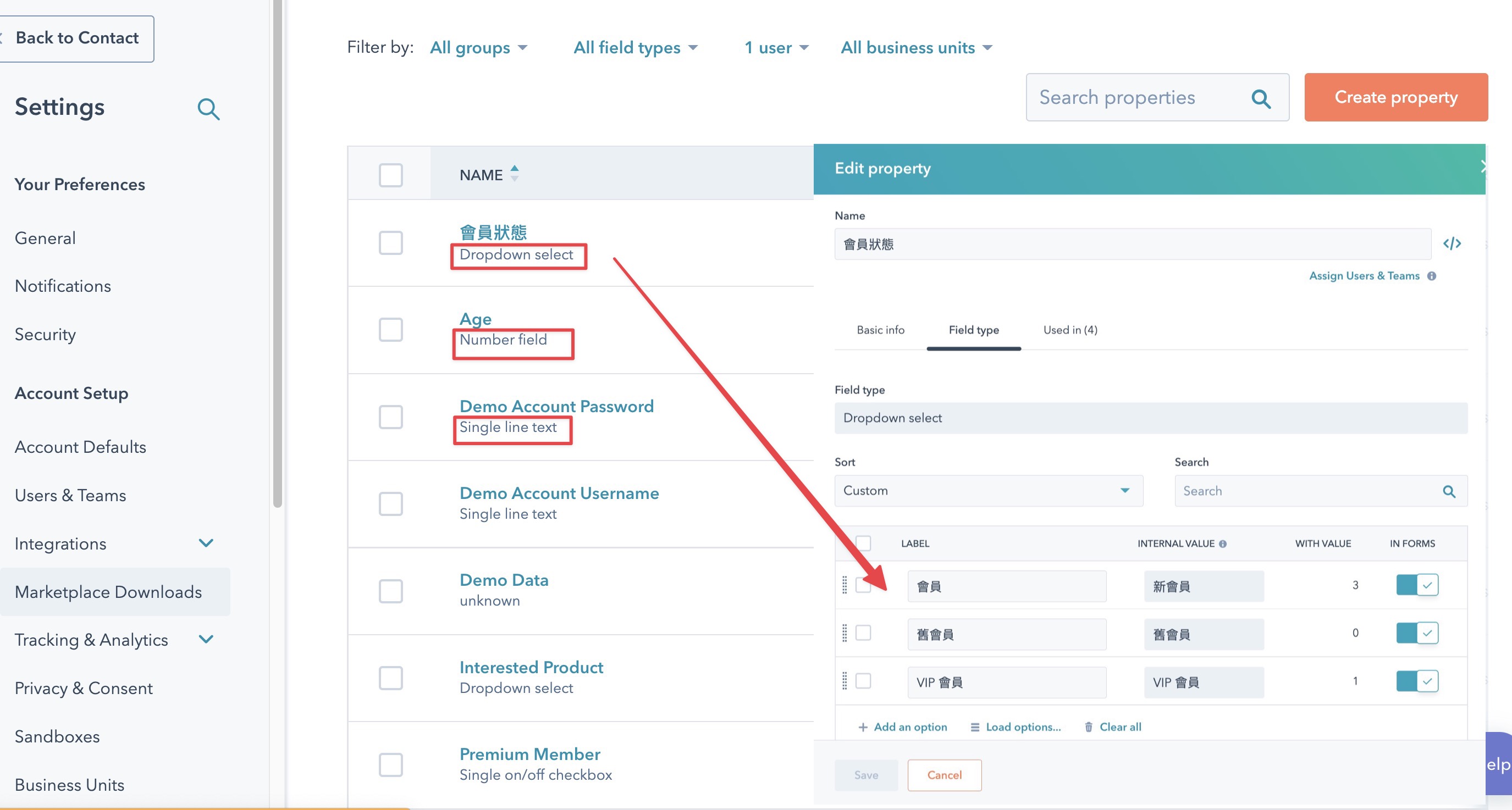Click drag handle for 舊會員 option row

point(845,633)
